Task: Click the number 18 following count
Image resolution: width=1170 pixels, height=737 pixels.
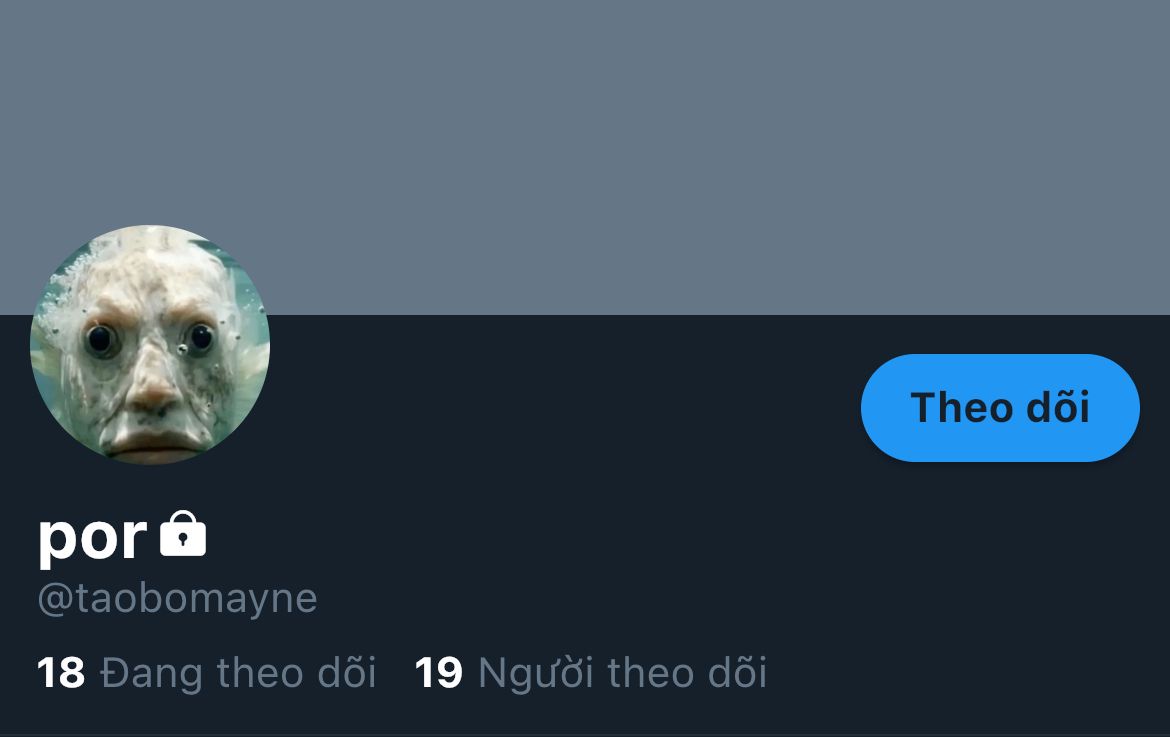Action: point(60,672)
